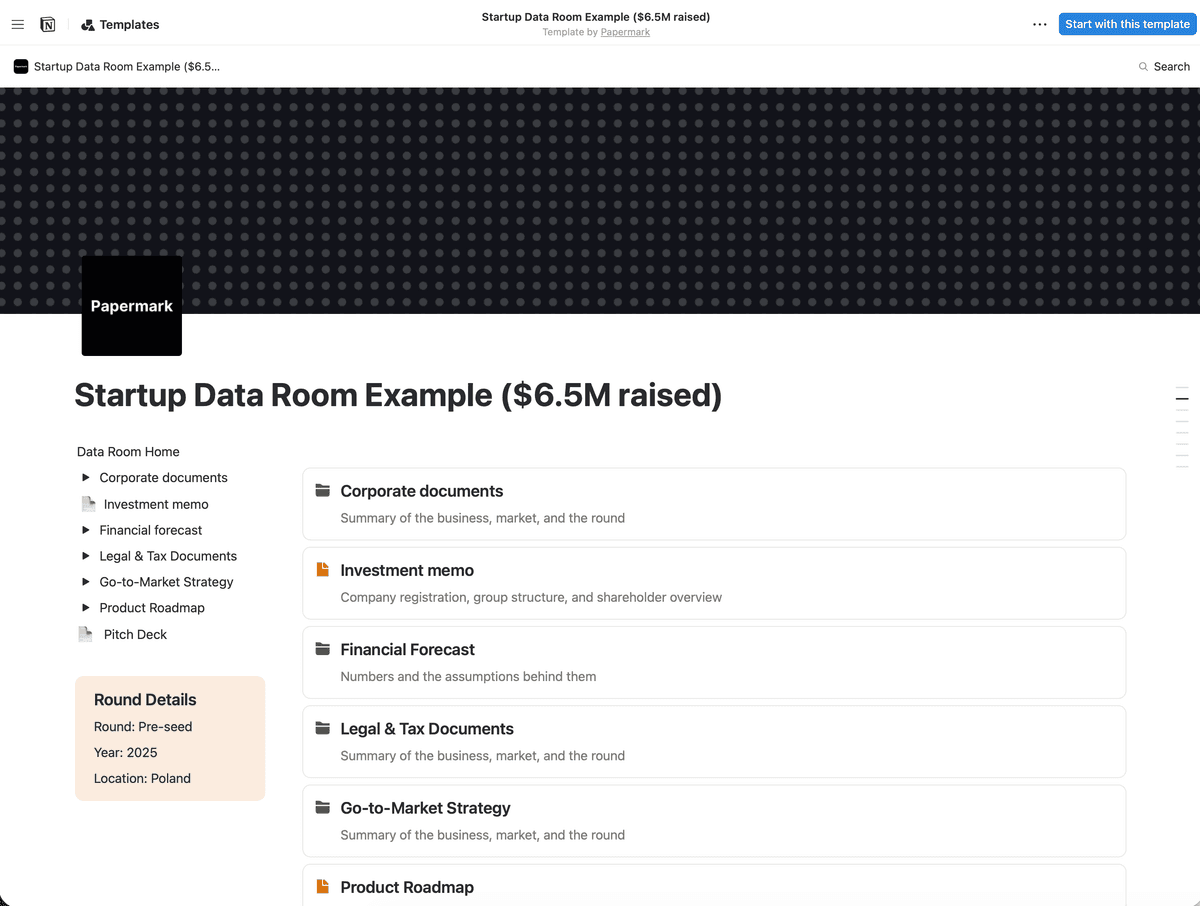Expand the Go-to-Market Strategy toggle
Image resolution: width=1200 pixels, height=906 pixels.
pyautogui.click(x=86, y=582)
